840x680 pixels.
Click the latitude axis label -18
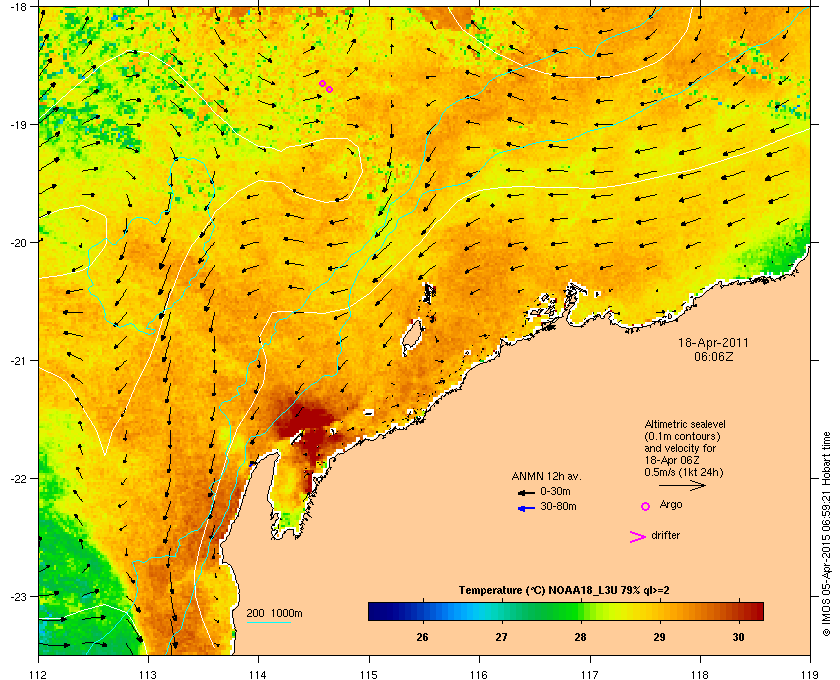(x=19, y=6)
